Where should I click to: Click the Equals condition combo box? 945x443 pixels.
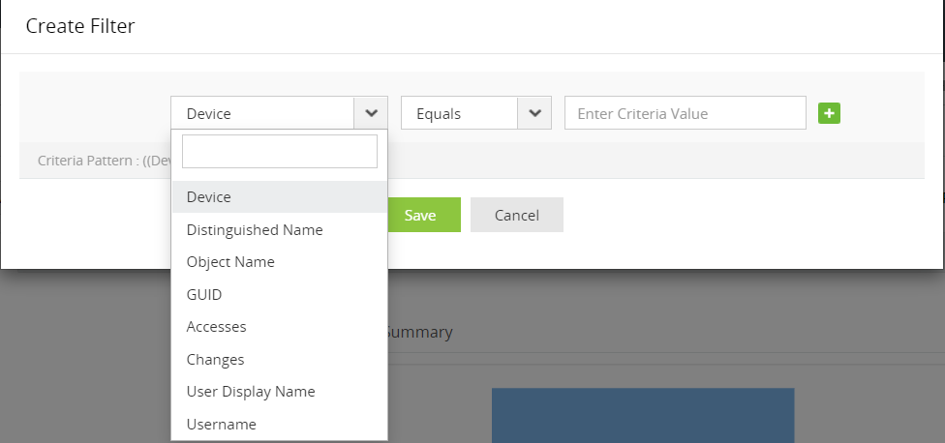tap(459, 113)
